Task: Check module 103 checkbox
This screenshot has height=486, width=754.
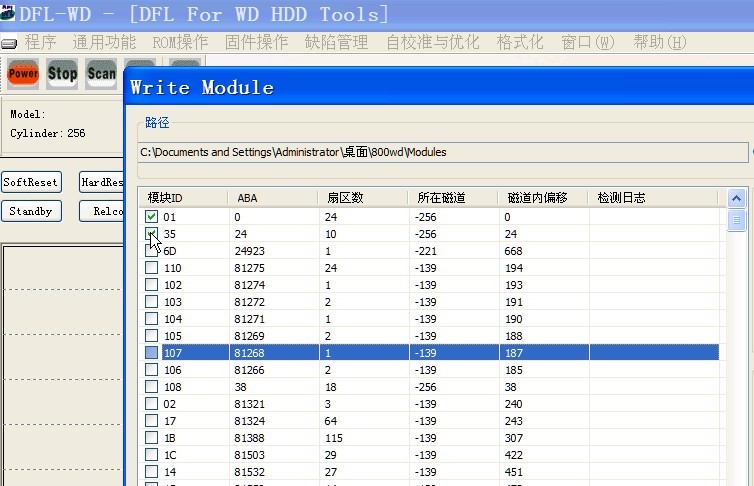Action: 151,301
